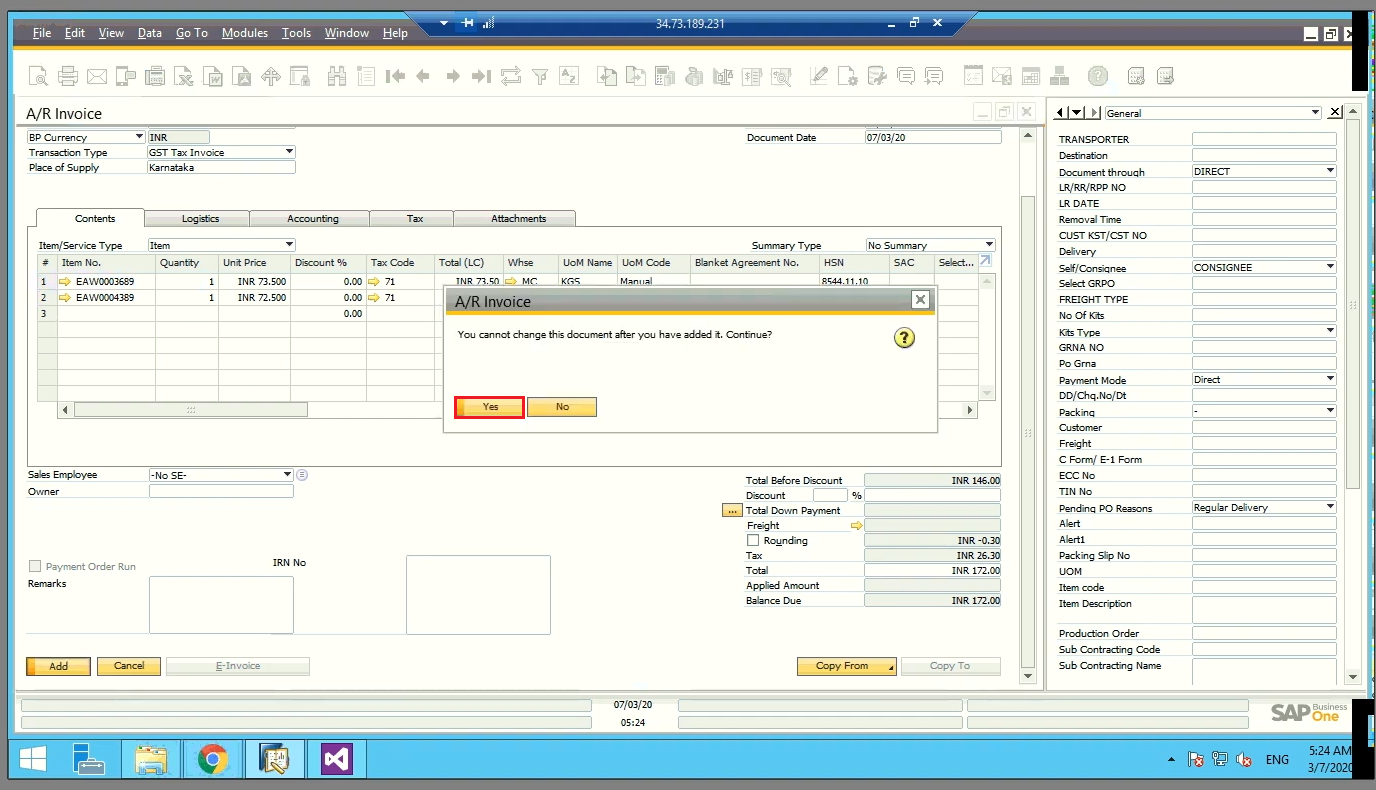Viewport: 1376px width, 790px height.
Task: Open the Go To menu
Action: pyautogui.click(x=192, y=33)
